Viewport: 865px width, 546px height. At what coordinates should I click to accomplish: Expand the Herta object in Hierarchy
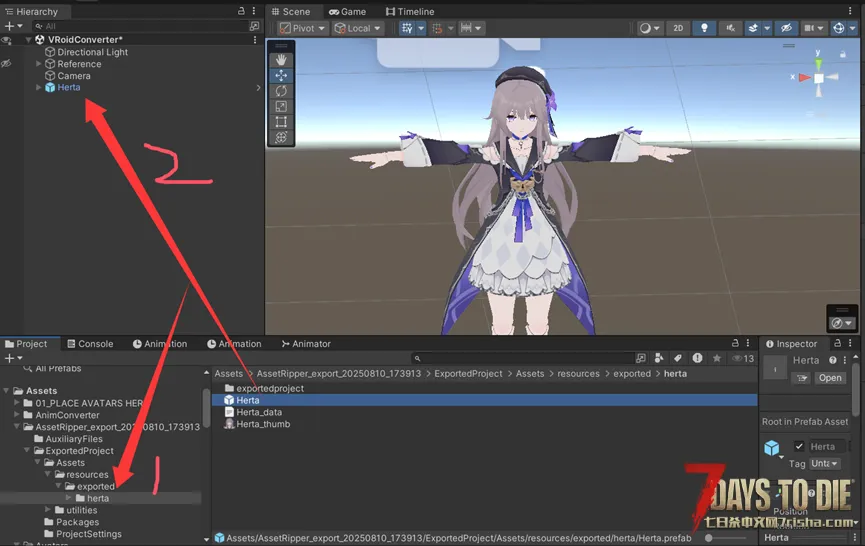[x=39, y=87]
